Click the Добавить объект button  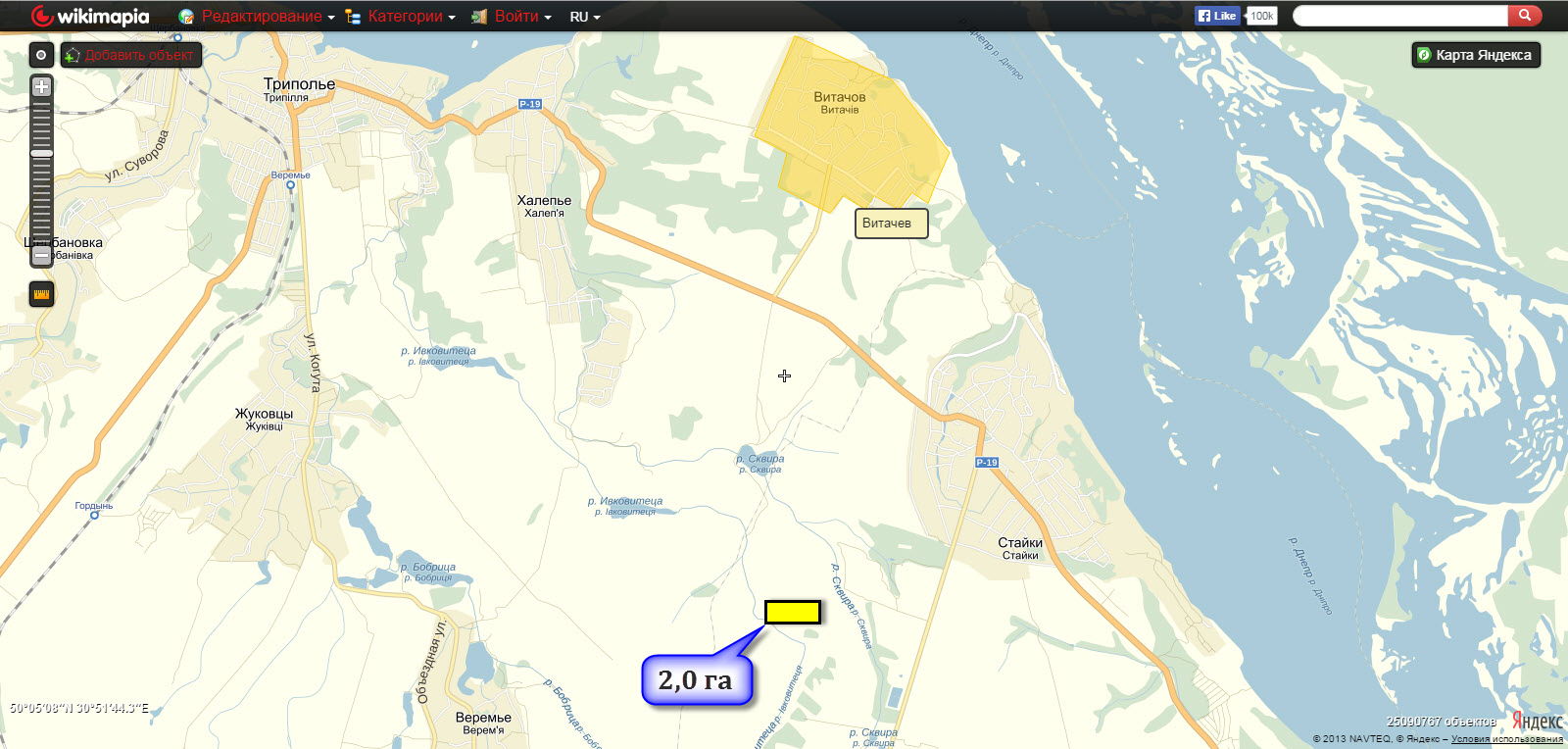click(x=131, y=55)
